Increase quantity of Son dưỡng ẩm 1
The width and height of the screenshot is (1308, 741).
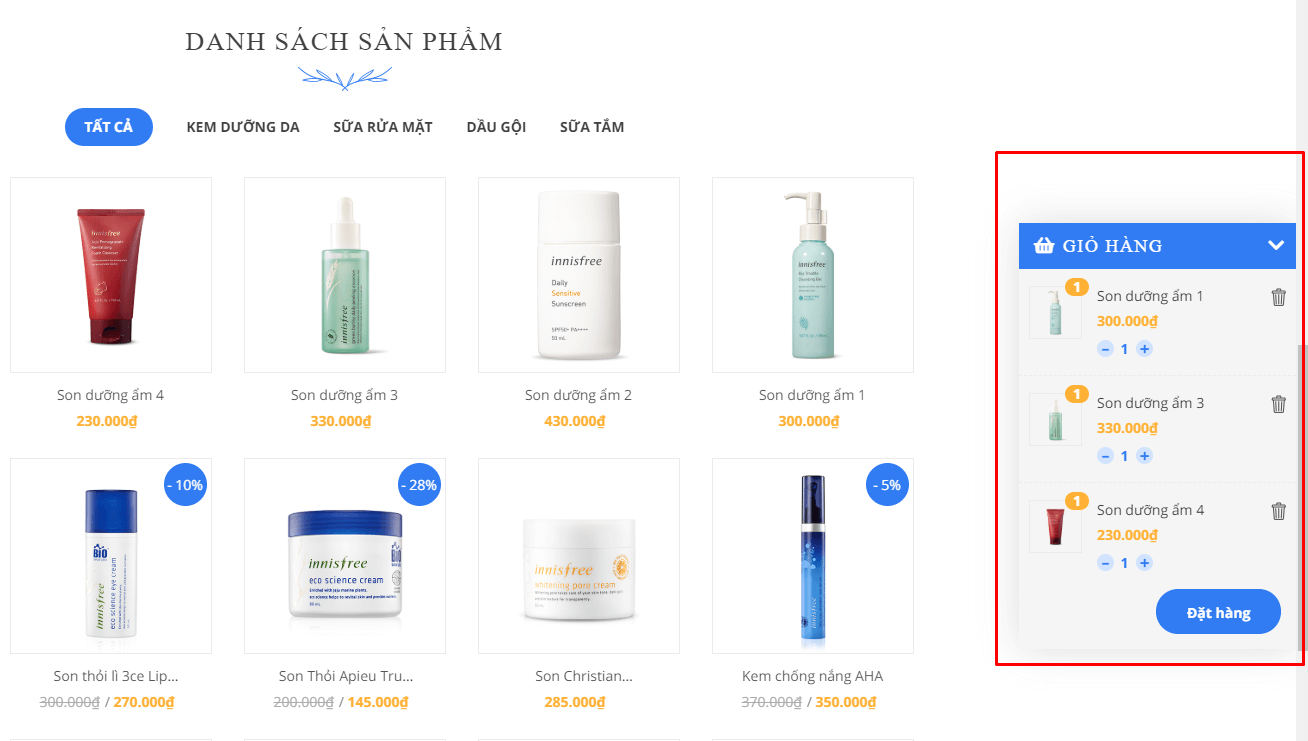pos(1144,349)
